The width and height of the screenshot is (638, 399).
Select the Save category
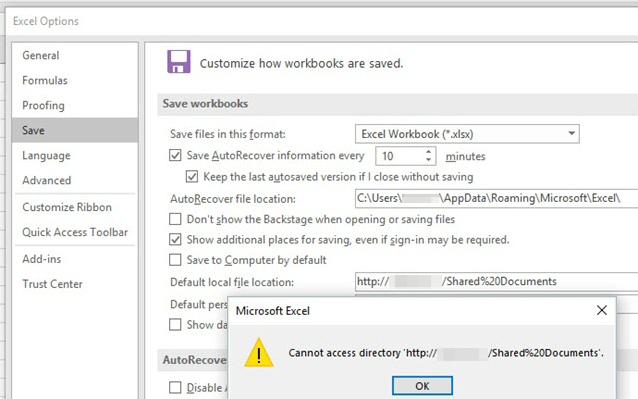[x=75, y=130]
